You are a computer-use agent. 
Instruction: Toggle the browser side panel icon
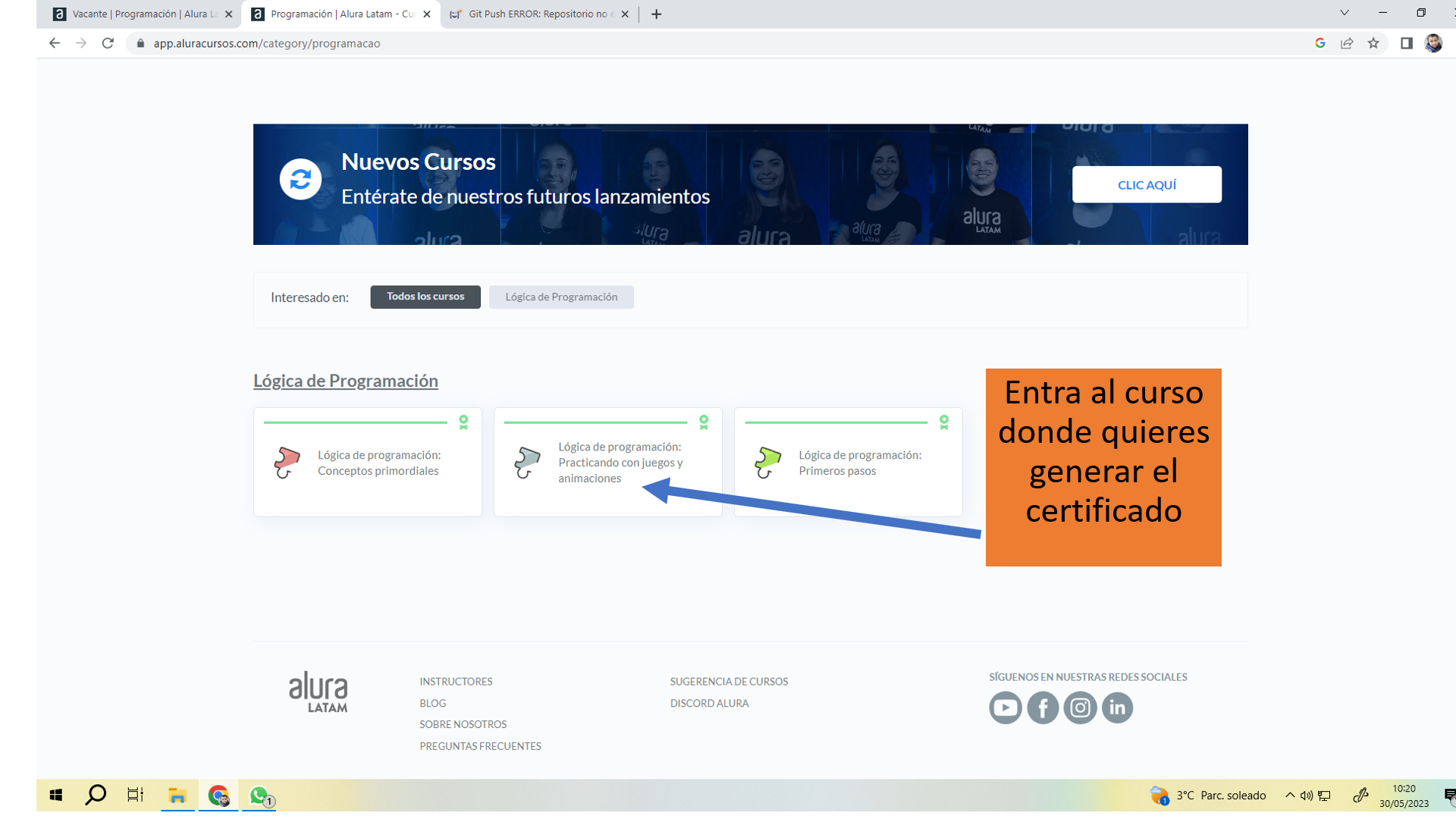[x=1407, y=43]
